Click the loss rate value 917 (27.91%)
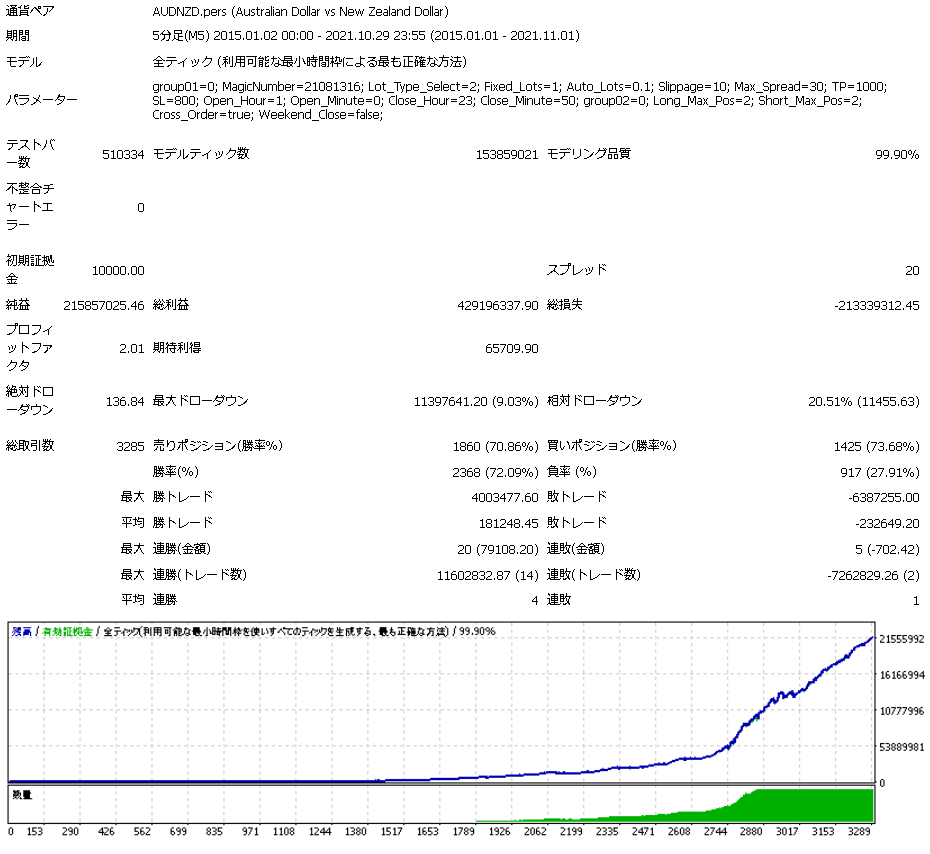 tap(880, 473)
